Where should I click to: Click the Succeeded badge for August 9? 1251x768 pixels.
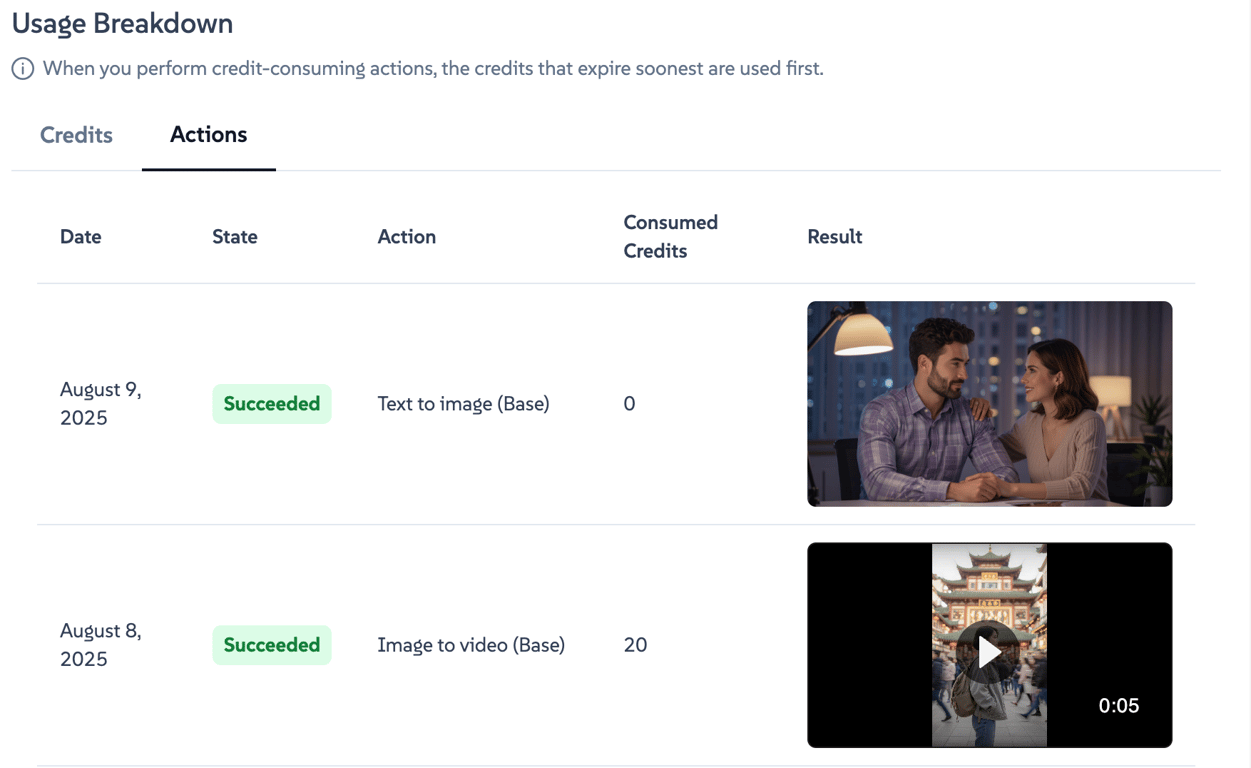tap(271, 404)
